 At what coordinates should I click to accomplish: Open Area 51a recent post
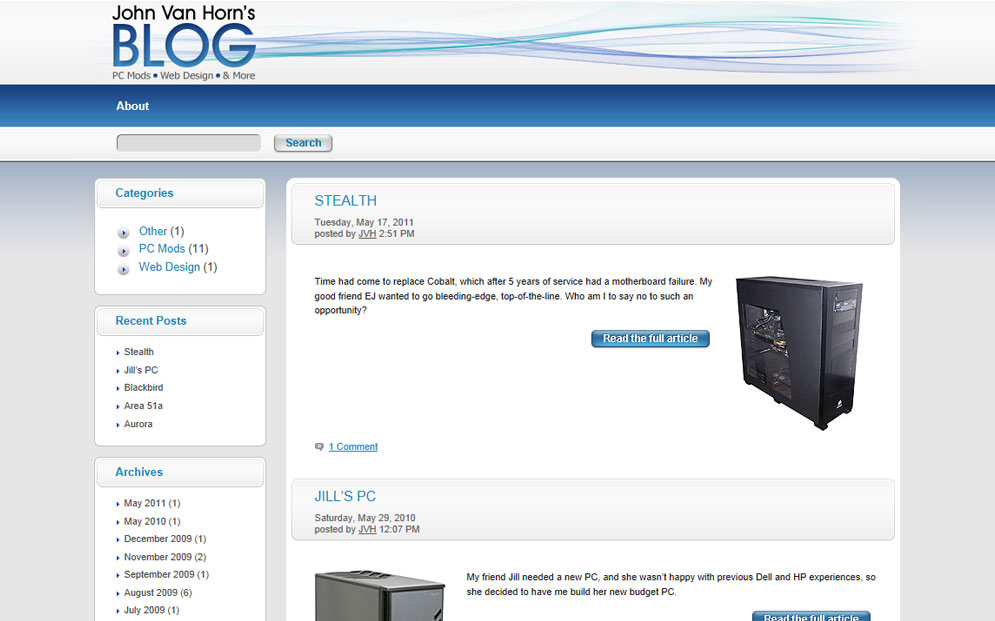[x=143, y=406]
